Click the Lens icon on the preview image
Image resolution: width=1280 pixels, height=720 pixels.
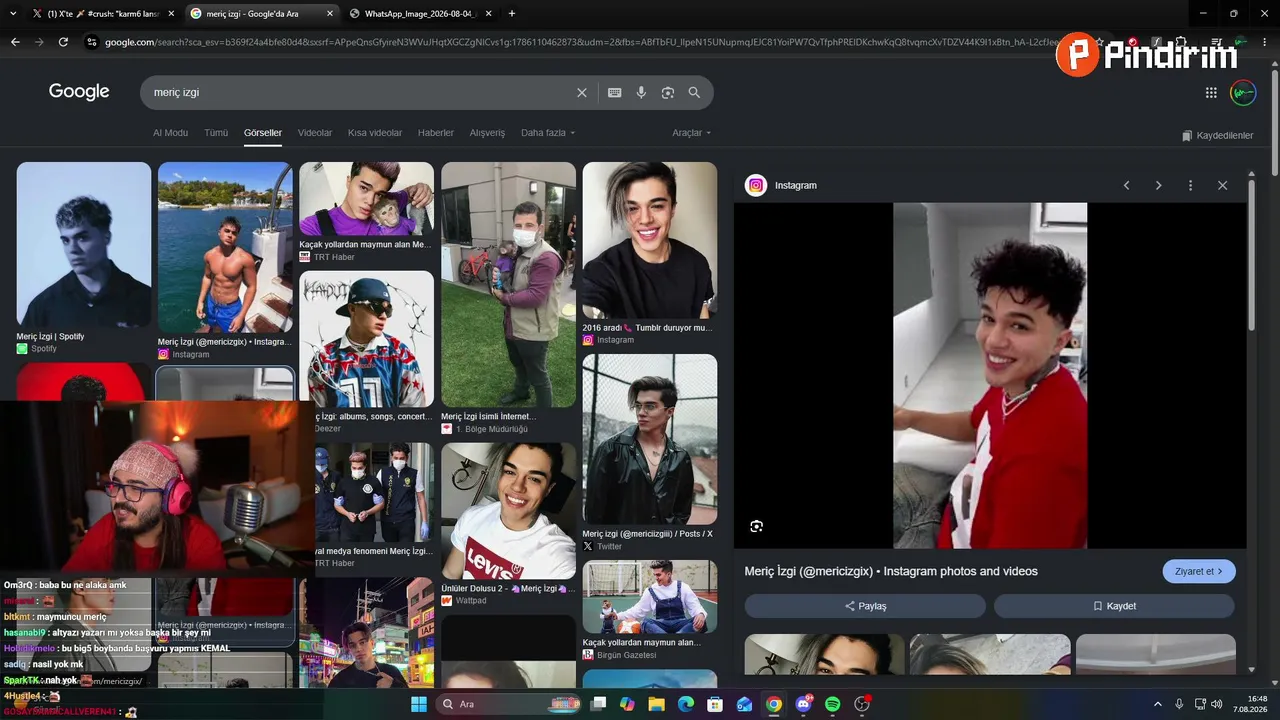pyautogui.click(x=756, y=526)
